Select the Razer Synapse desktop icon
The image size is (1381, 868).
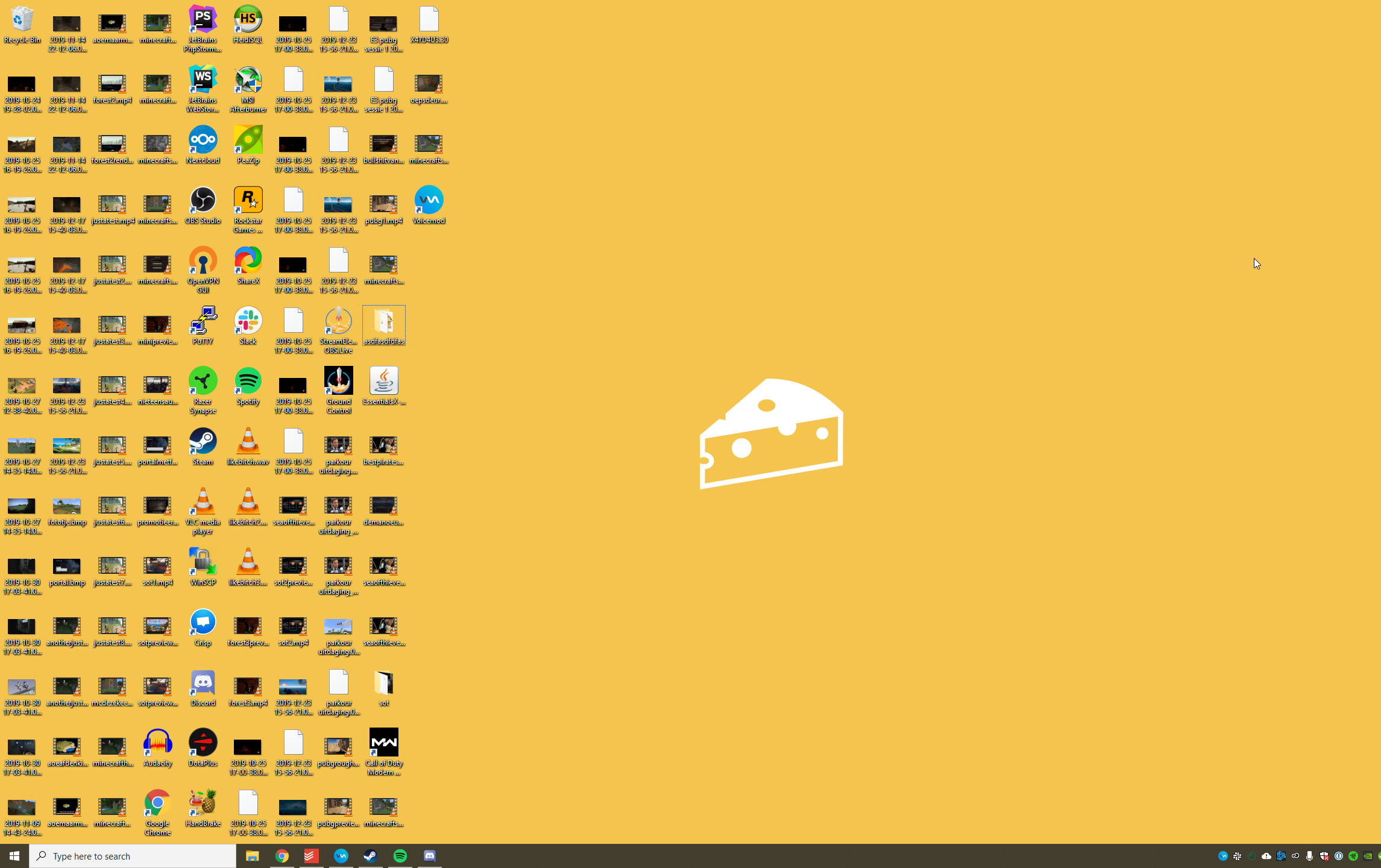tap(203, 382)
